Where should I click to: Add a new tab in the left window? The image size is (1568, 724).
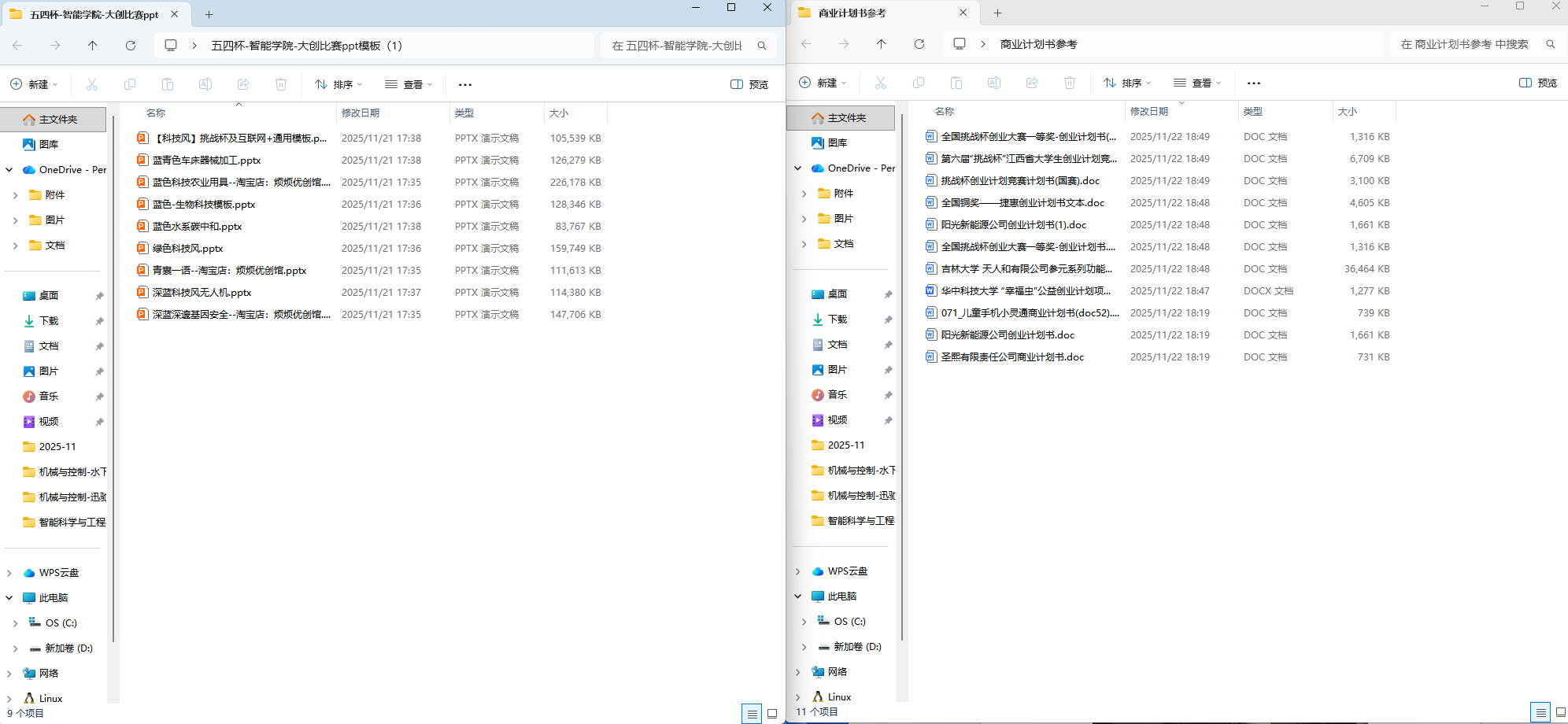[209, 14]
